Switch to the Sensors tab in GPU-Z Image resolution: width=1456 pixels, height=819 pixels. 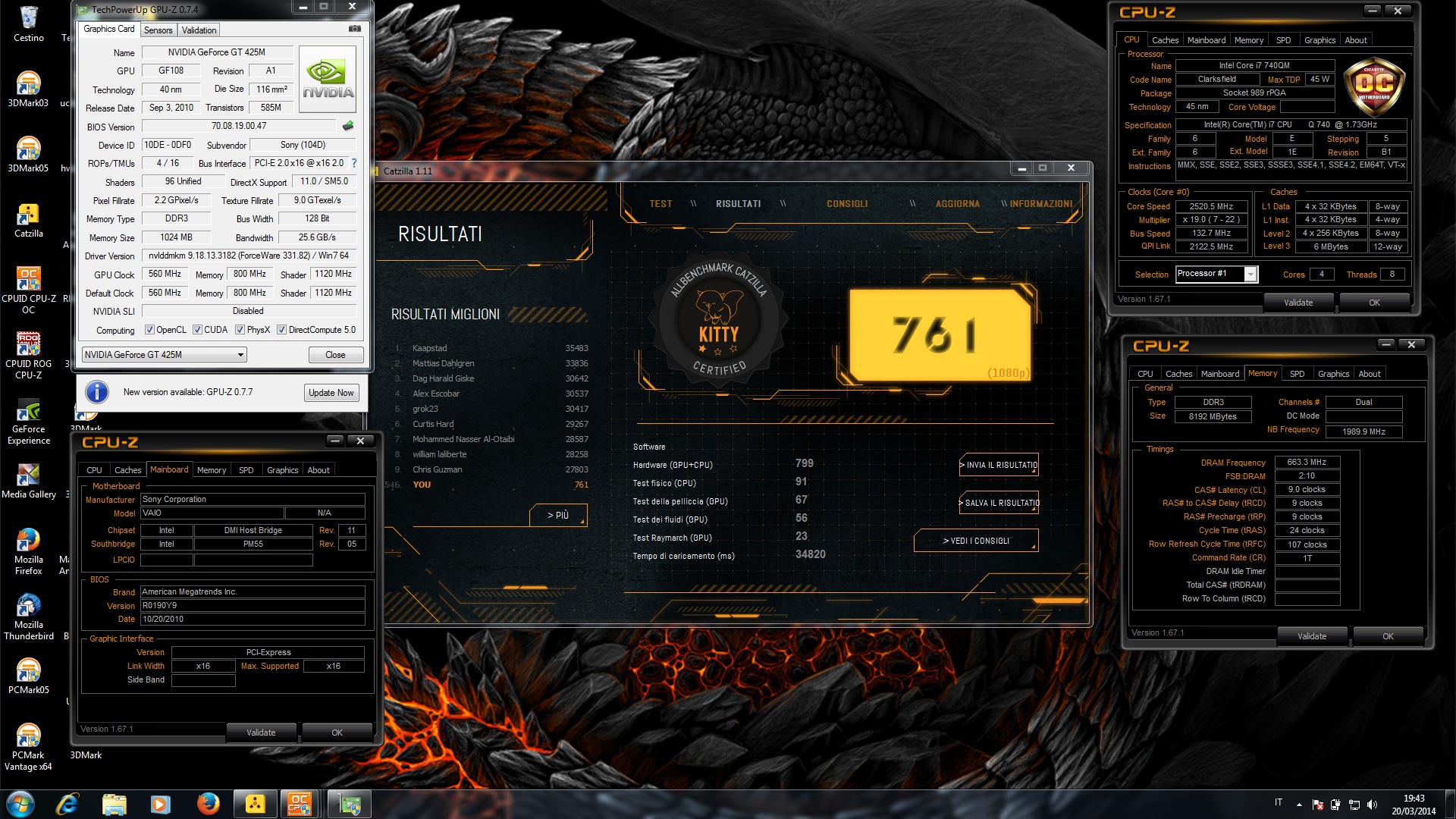[x=158, y=30]
